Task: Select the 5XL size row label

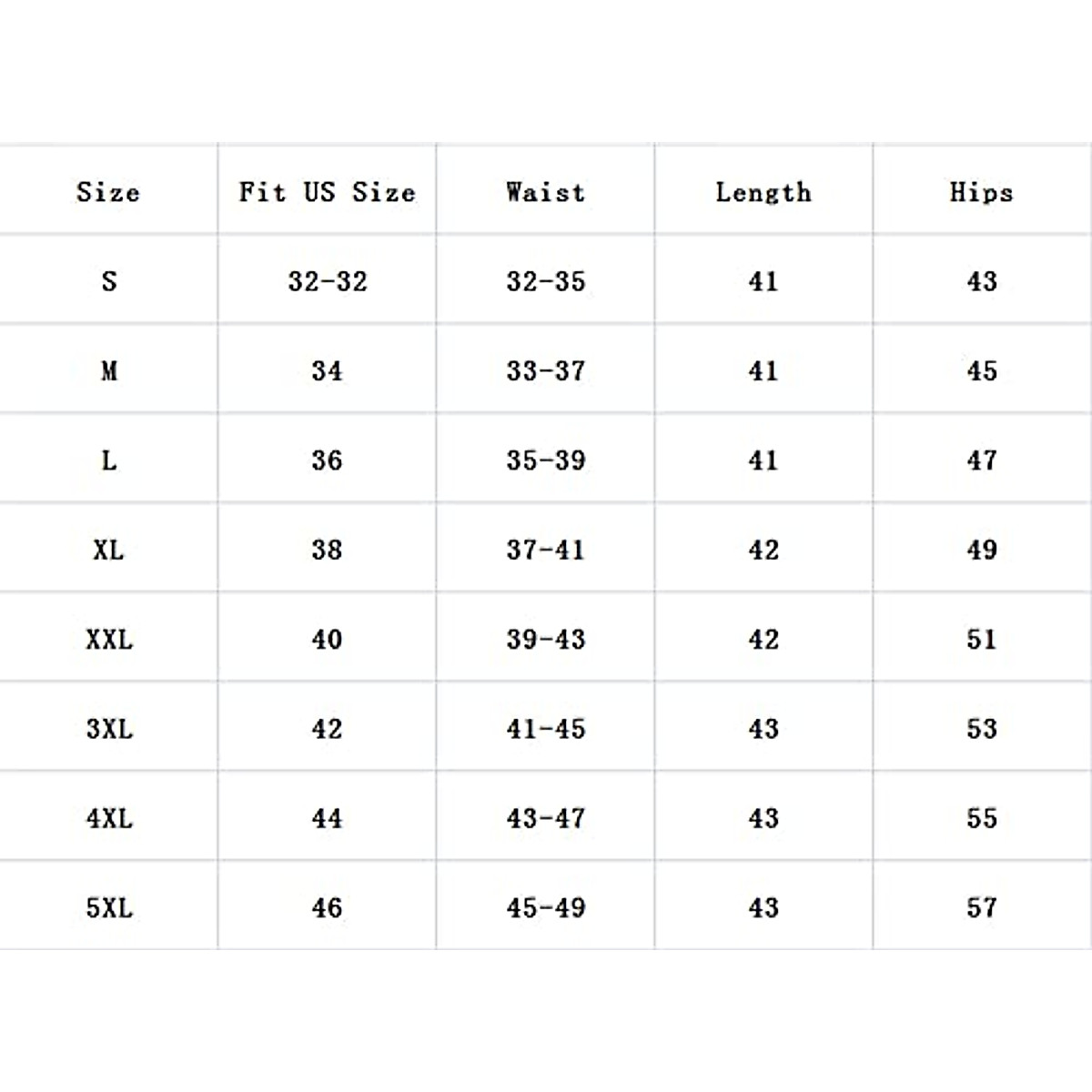Action: click(x=109, y=907)
